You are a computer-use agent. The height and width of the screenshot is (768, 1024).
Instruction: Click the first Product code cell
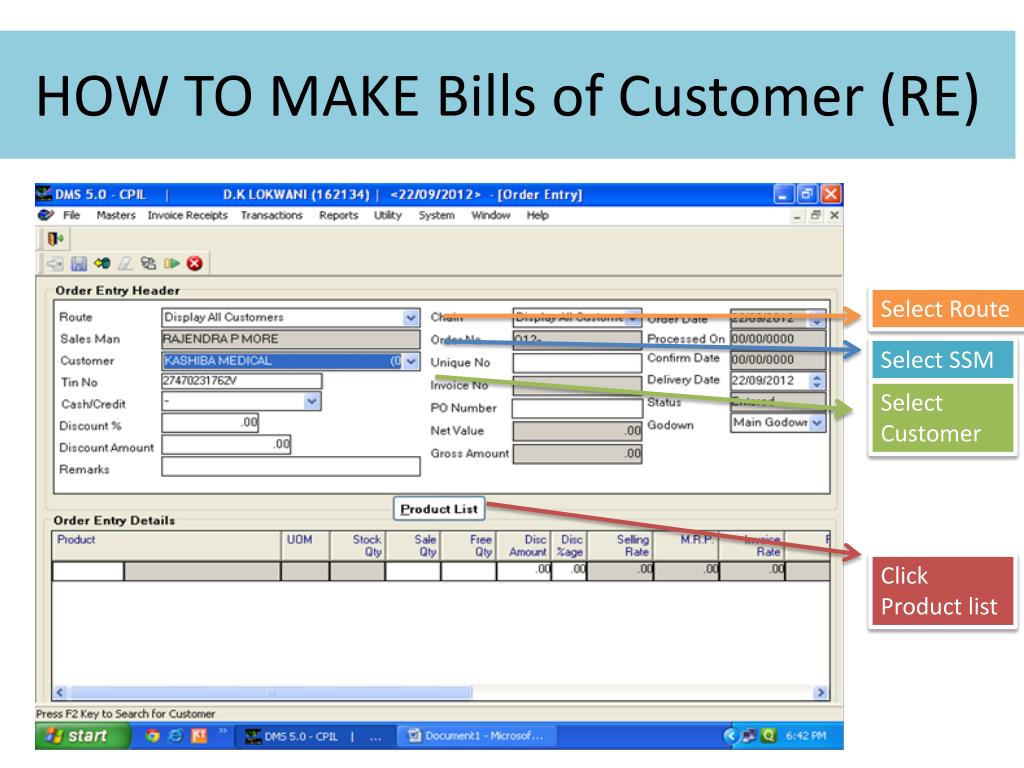[x=88, y=571]
